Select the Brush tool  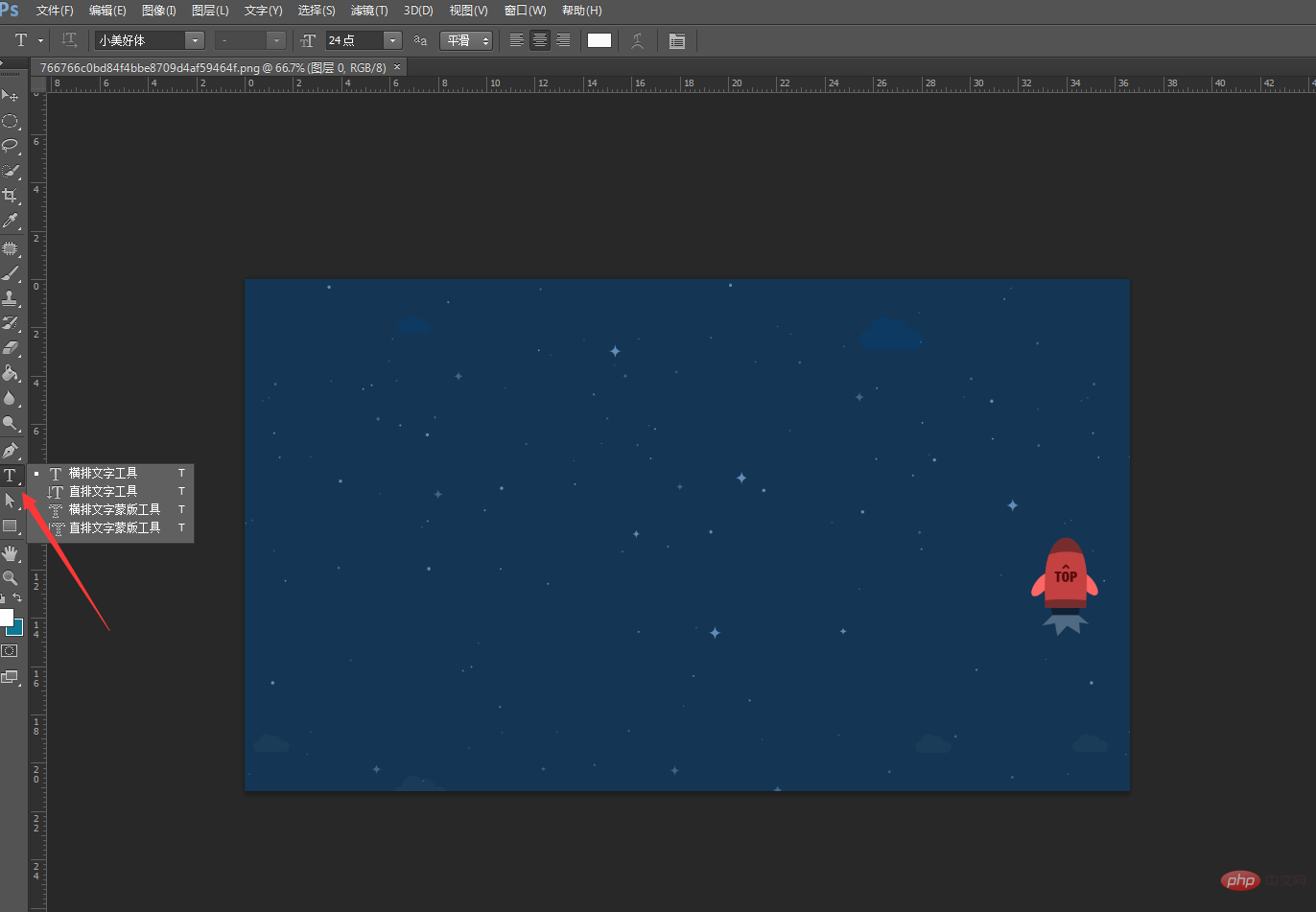tap(10, 273)
